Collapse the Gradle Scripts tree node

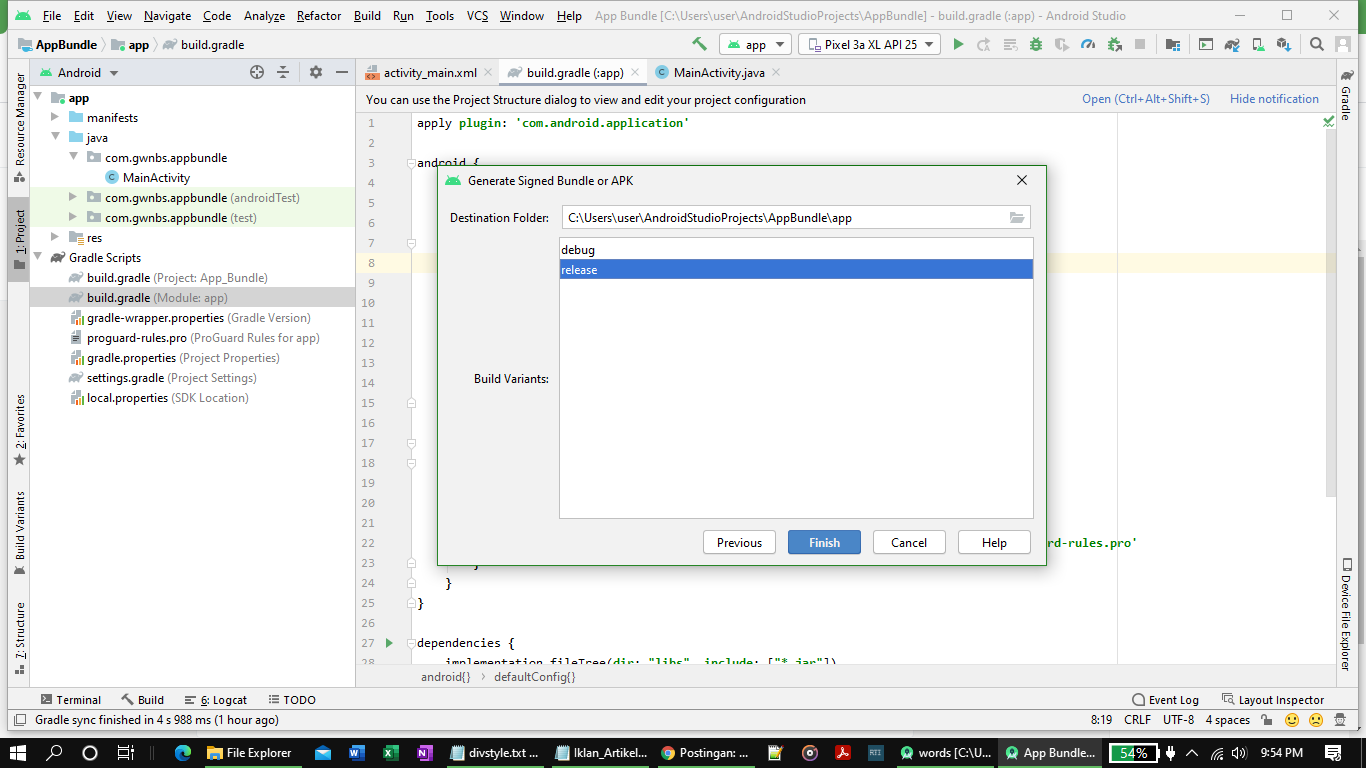coord(37,257)
